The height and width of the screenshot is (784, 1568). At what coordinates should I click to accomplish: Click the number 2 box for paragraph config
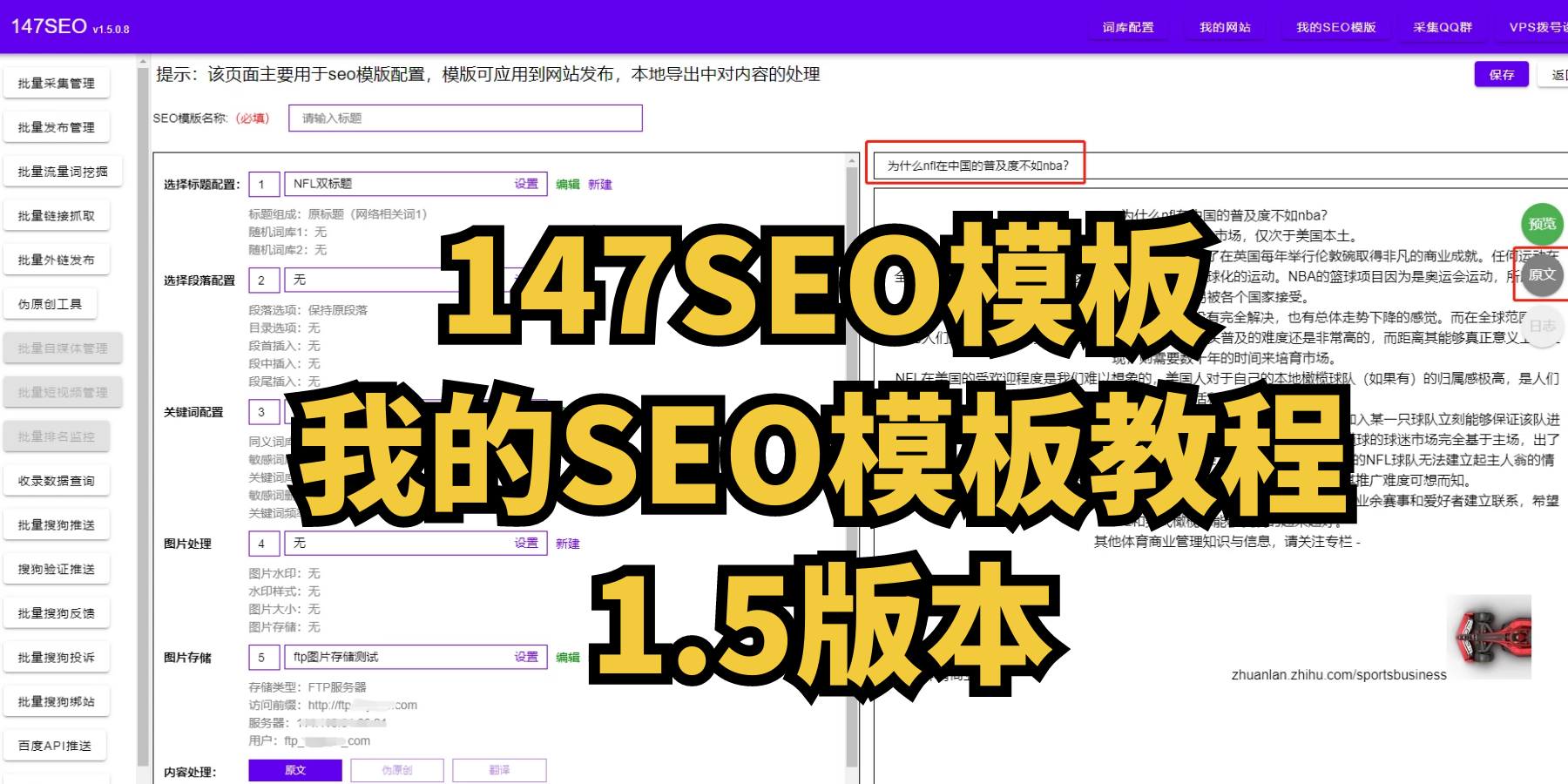(264, 280)
